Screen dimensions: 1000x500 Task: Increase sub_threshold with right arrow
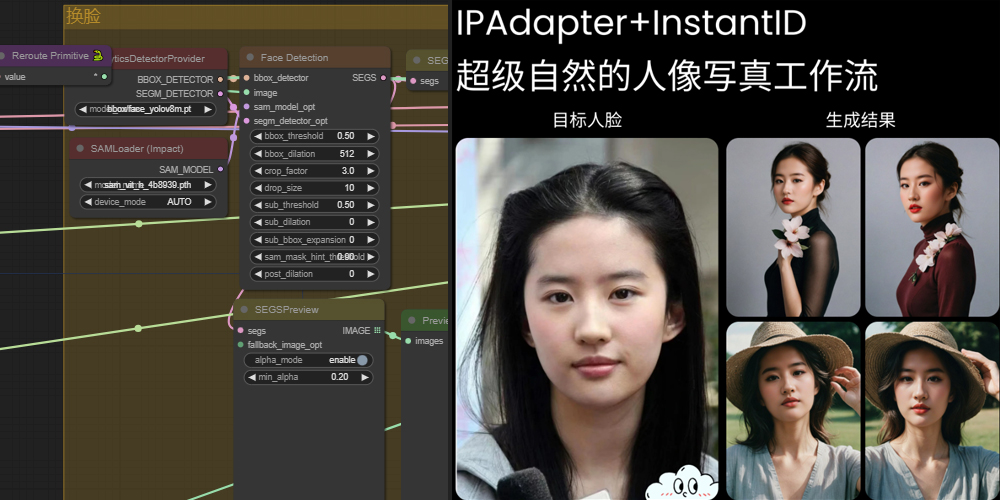pos(371,205)
